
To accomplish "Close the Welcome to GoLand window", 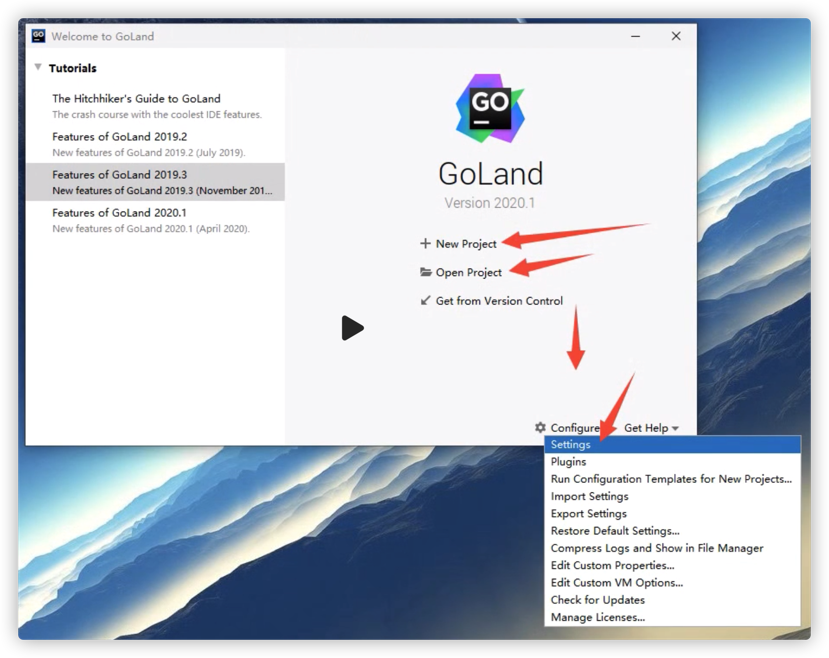I will (676, 36).
